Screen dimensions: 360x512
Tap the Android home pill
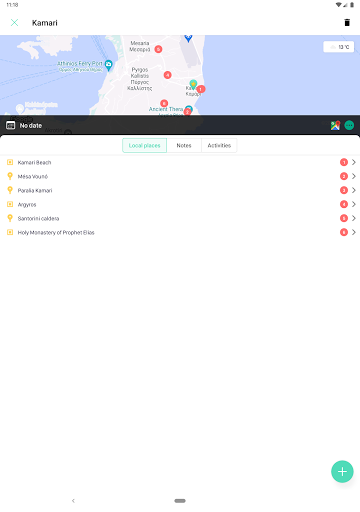coord(180,501)
